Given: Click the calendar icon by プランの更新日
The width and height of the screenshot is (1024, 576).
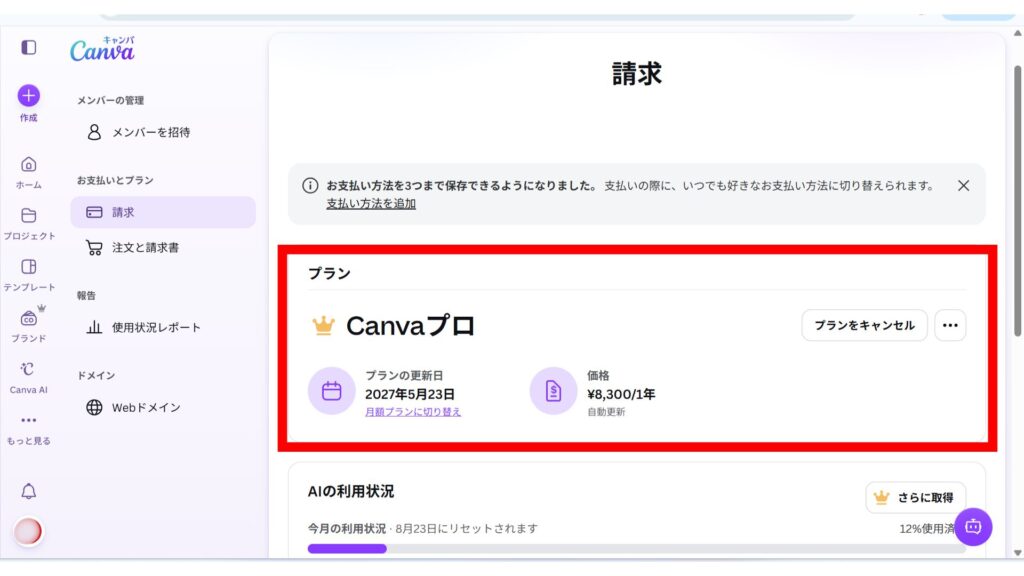Looking at the screenshot, I should [332, 391].
